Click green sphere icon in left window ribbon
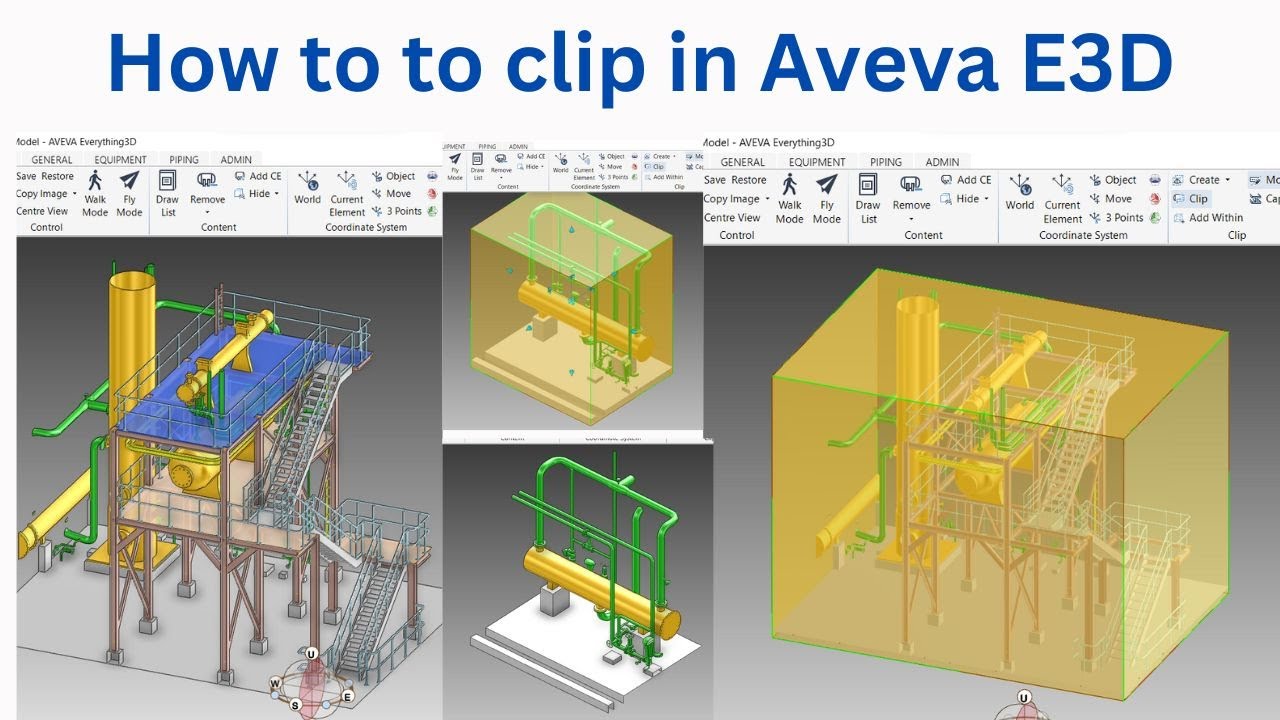This screenshot has width=1280, height=720. point(432,211)
